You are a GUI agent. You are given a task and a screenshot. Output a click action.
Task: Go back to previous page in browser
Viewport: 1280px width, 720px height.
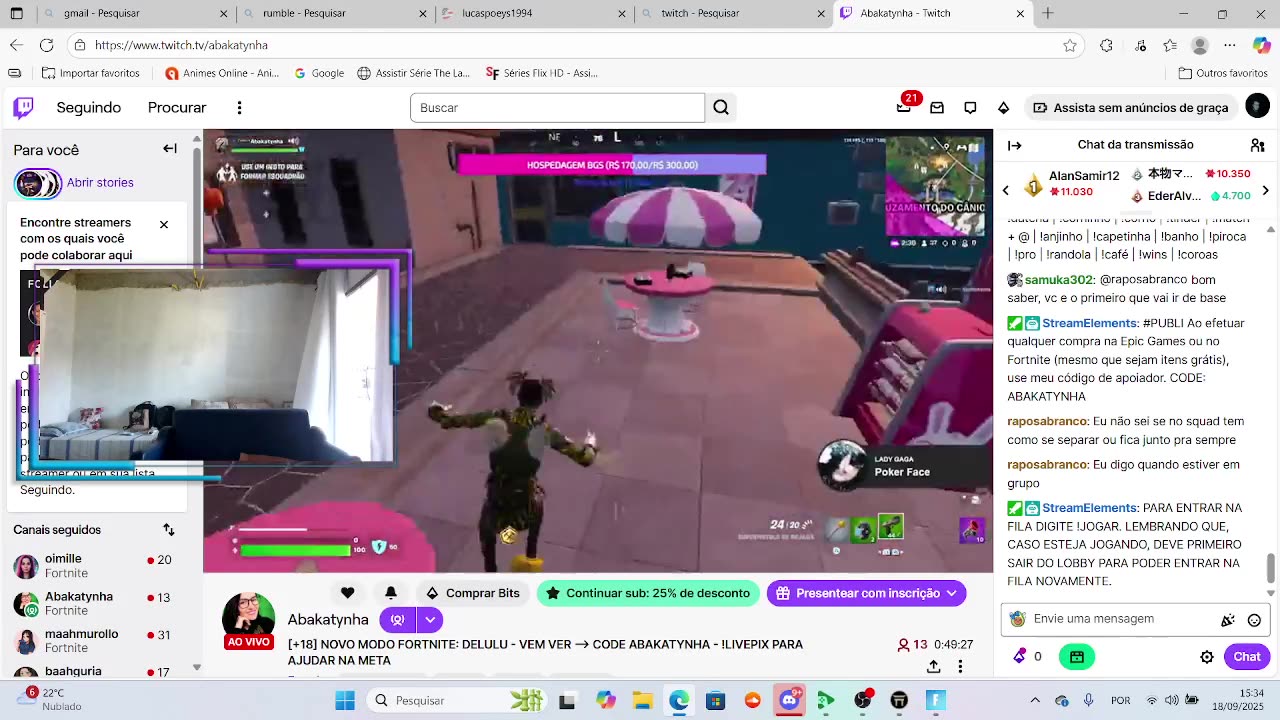(x=16, y=45)
